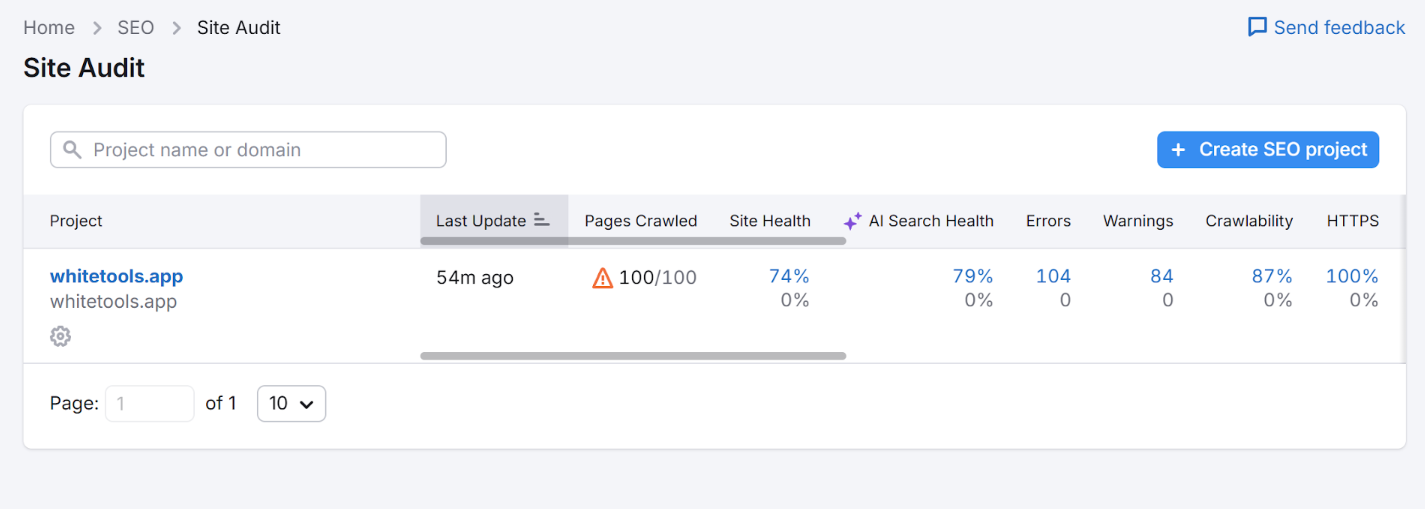
Task: Go to Home in the breadcrumb
Action: pyautogui.click(x=49, y=28)
